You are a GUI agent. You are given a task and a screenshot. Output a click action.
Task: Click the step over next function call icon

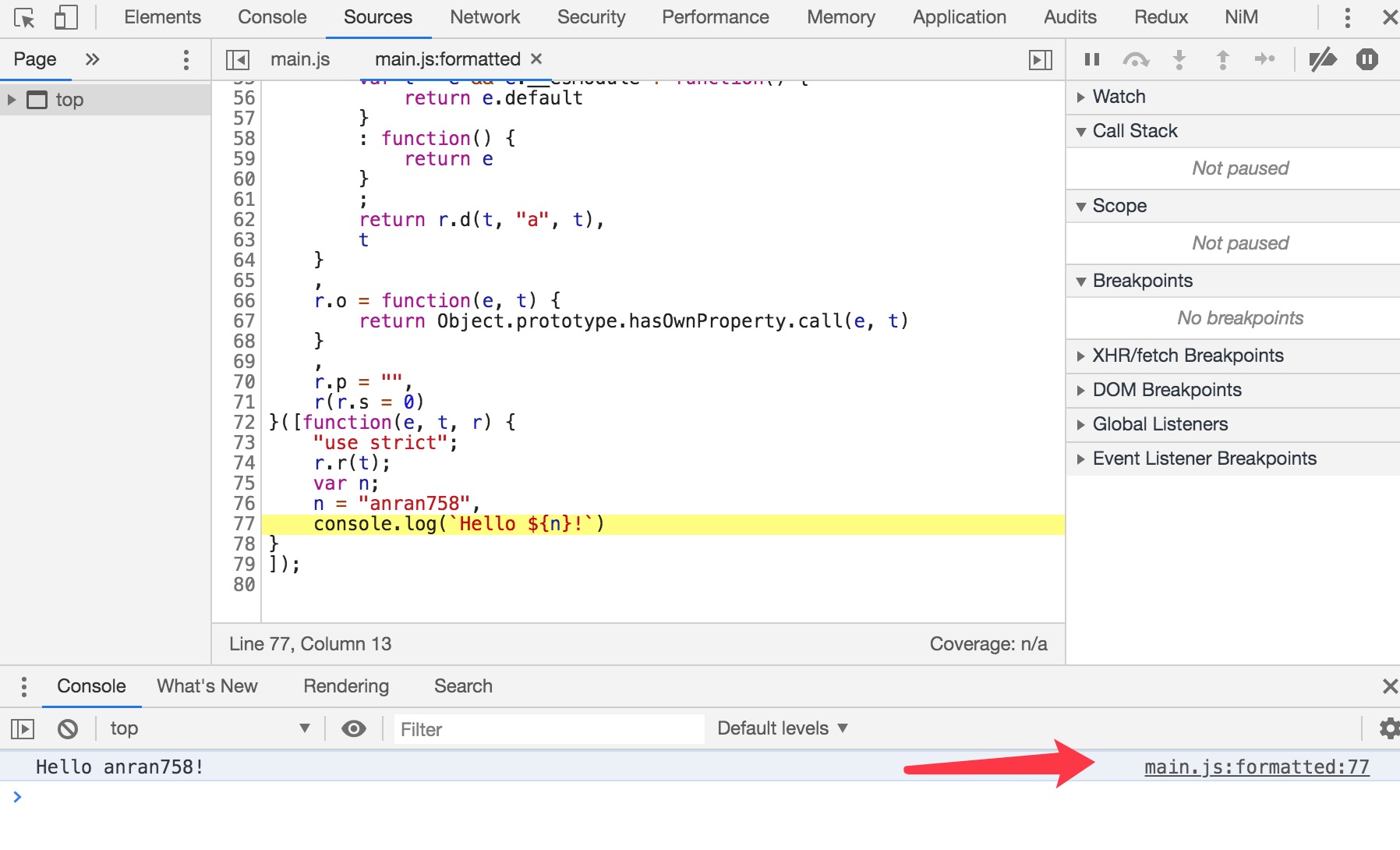[x=1136, y=58]
